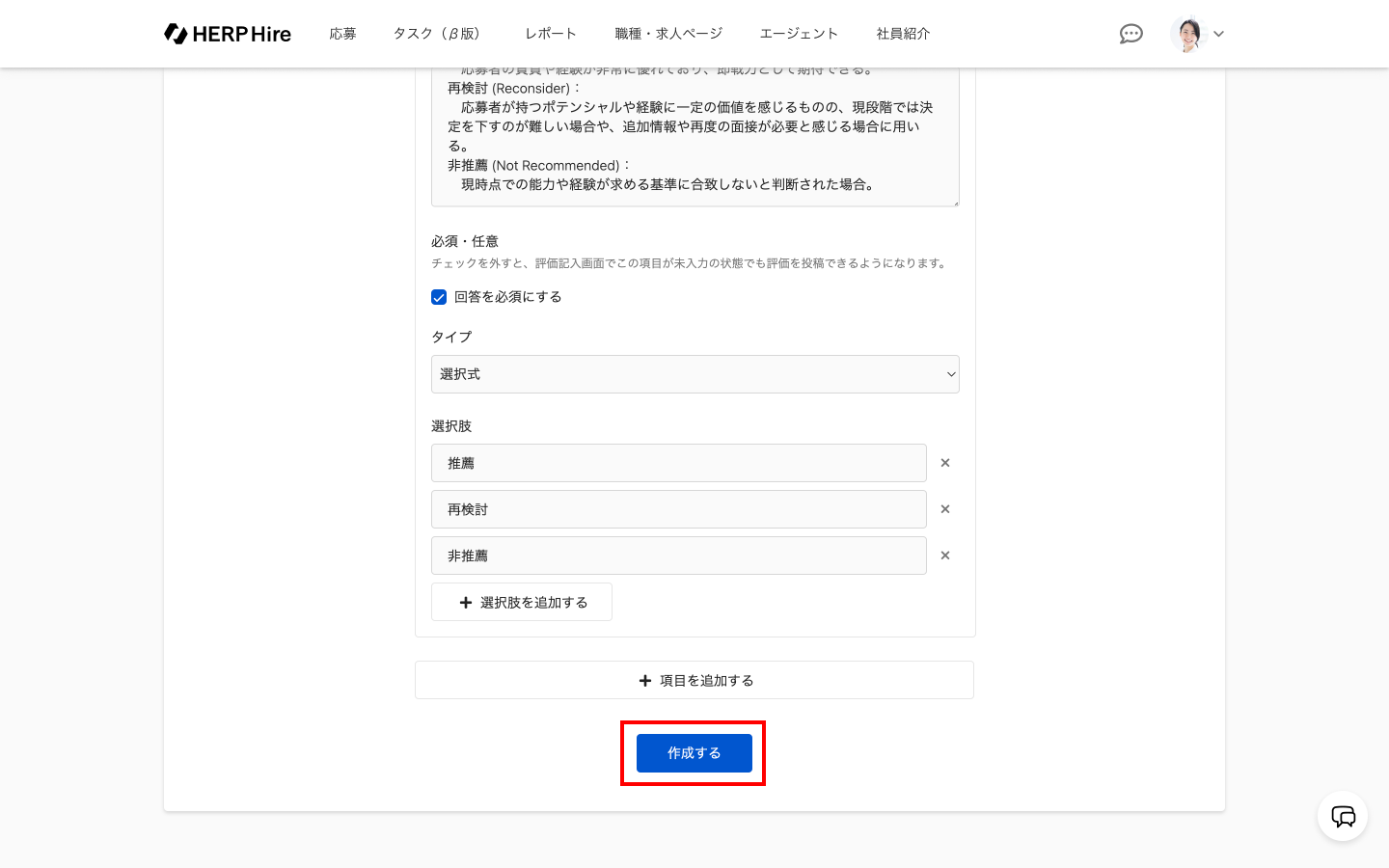Open the エージェント menu
Image resolution: width=1389 pixels, height=868 pixels.
(x=799, y=34)
